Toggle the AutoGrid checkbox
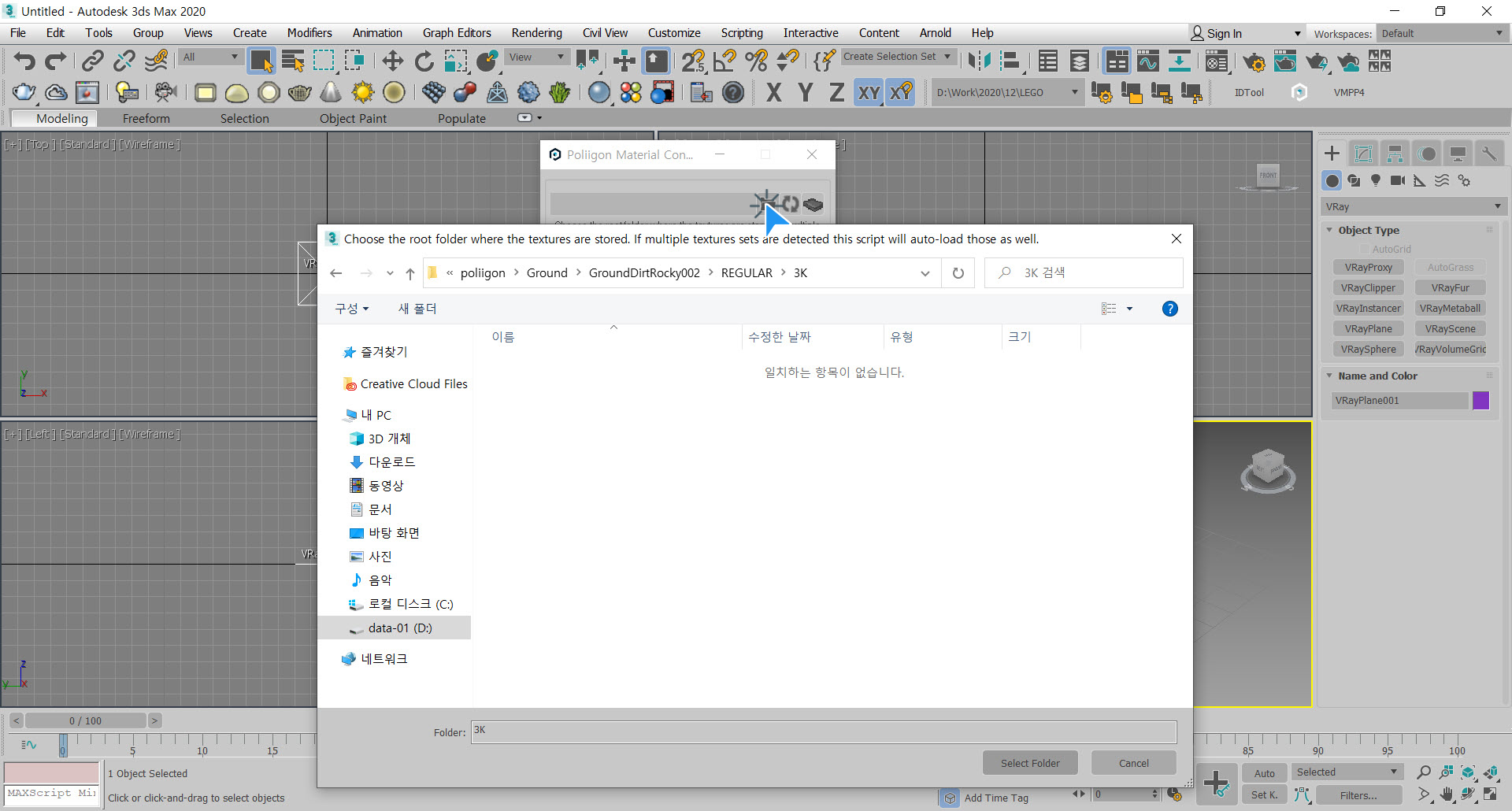Screen dimensions: 1512x811 (x=1365, y=250)
